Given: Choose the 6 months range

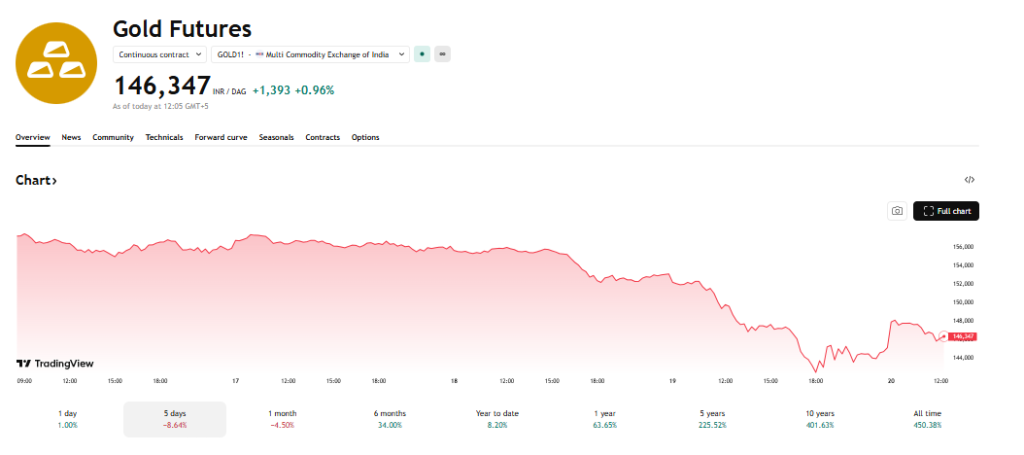Looking at the screenshot, I should tap(389, 419).
